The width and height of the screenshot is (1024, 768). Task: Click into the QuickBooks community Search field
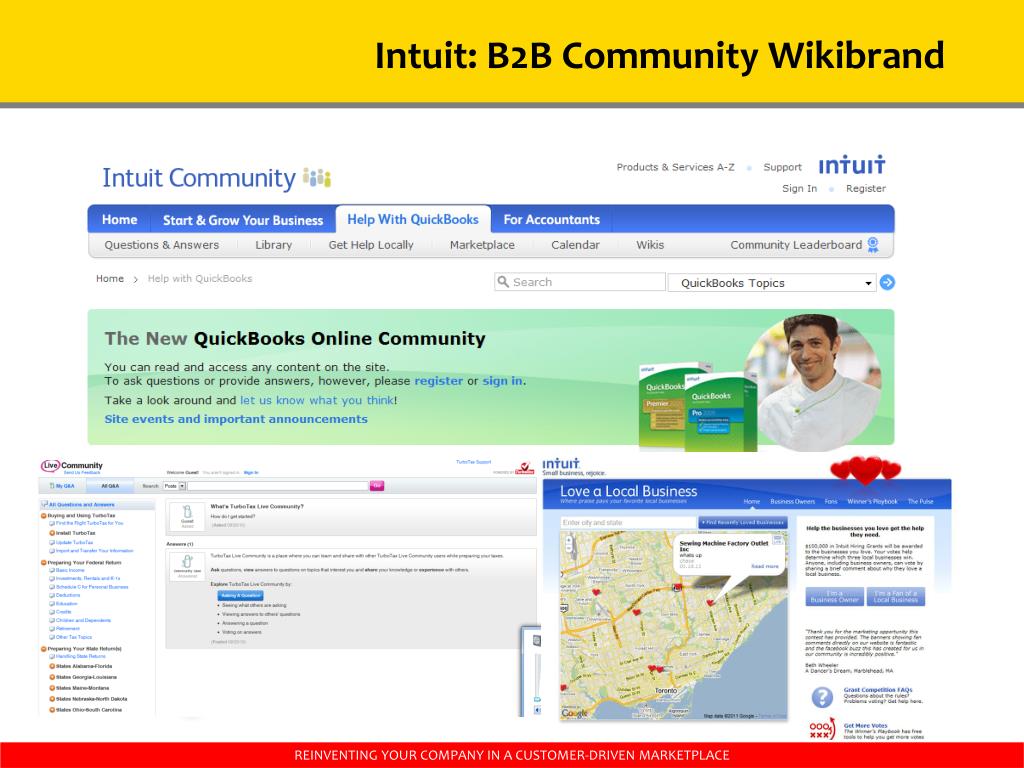(x=580, y=281)
